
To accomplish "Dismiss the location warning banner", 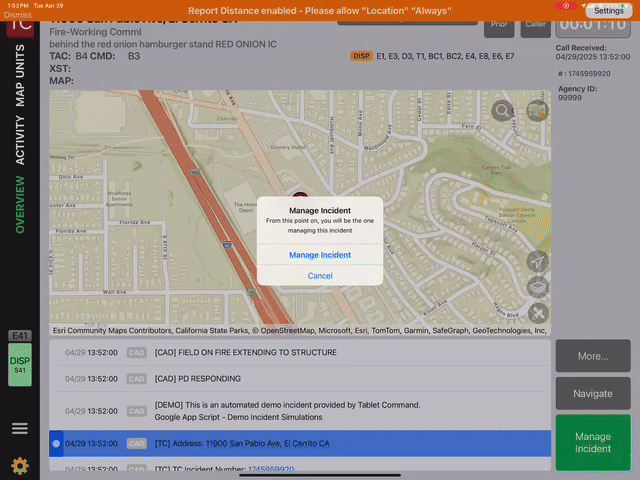I will 18,15.
